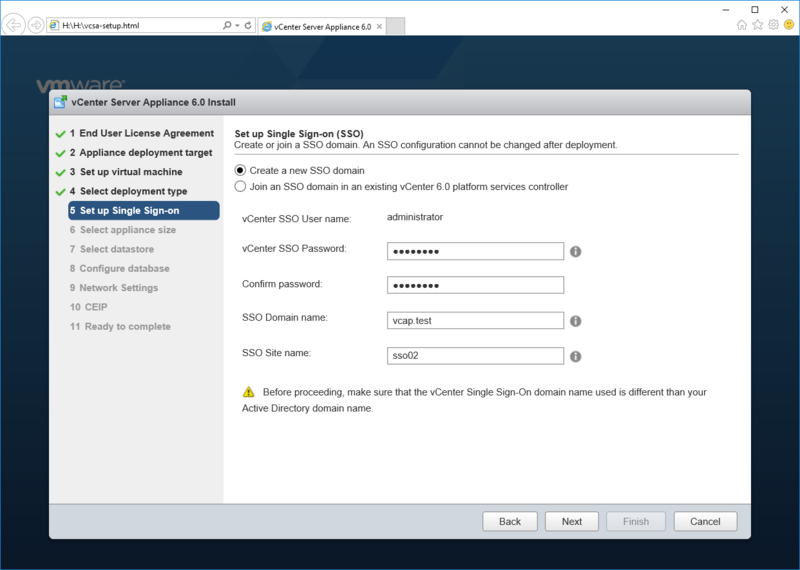
Task: Click step 10 CEIP
Action: 88,307
